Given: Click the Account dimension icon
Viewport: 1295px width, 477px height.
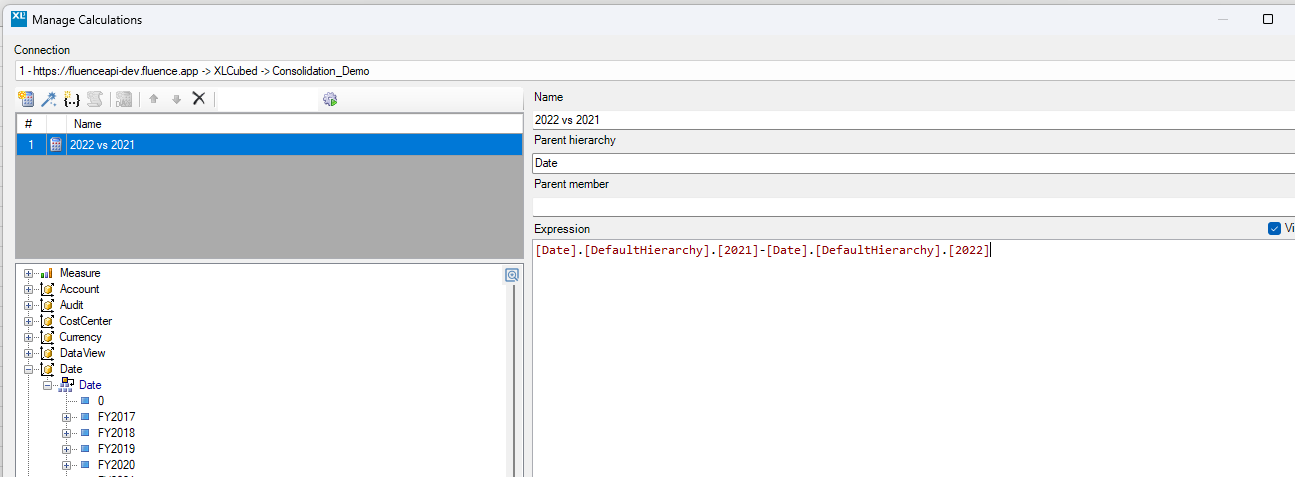Looking at the screenshot, I should [46, 289].
